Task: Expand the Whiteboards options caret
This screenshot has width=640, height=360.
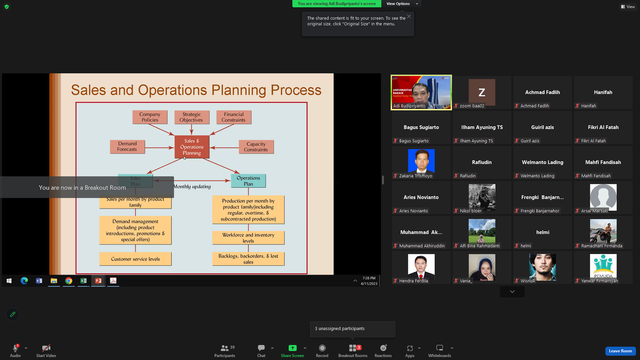Action: 452,348
